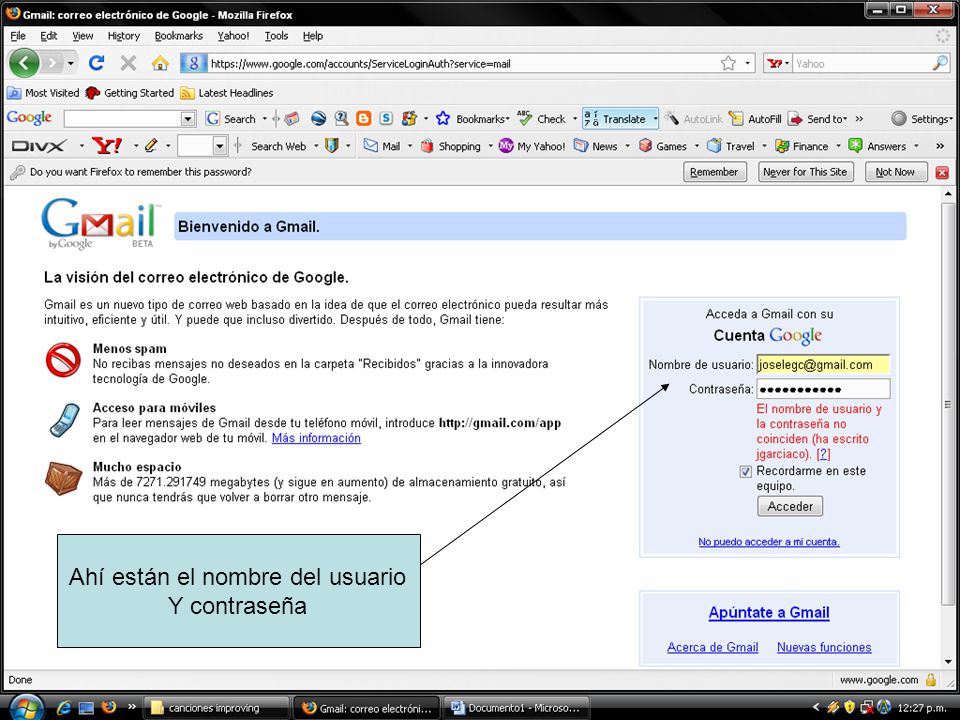Open Yahoo Answers from the toolbar

point(877,146)
